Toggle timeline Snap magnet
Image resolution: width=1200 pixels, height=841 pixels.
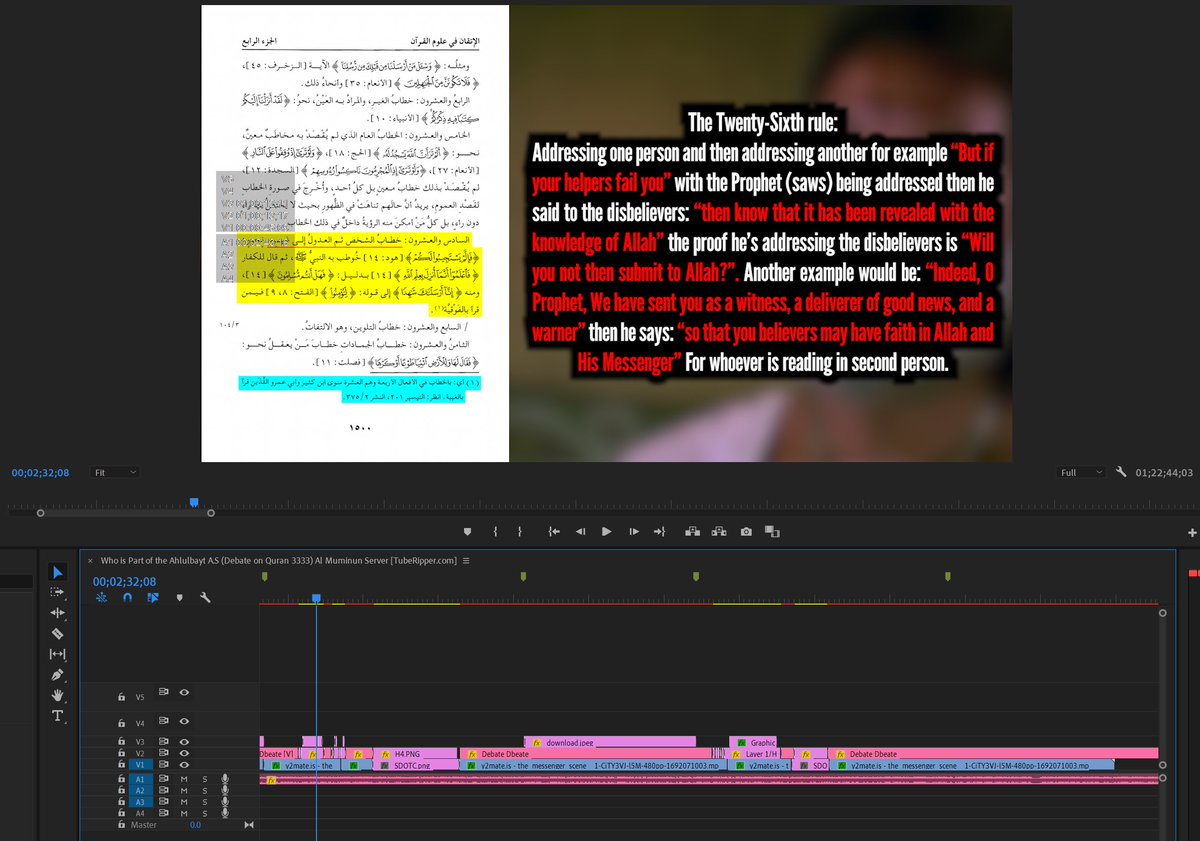click(x=127, y=597)
